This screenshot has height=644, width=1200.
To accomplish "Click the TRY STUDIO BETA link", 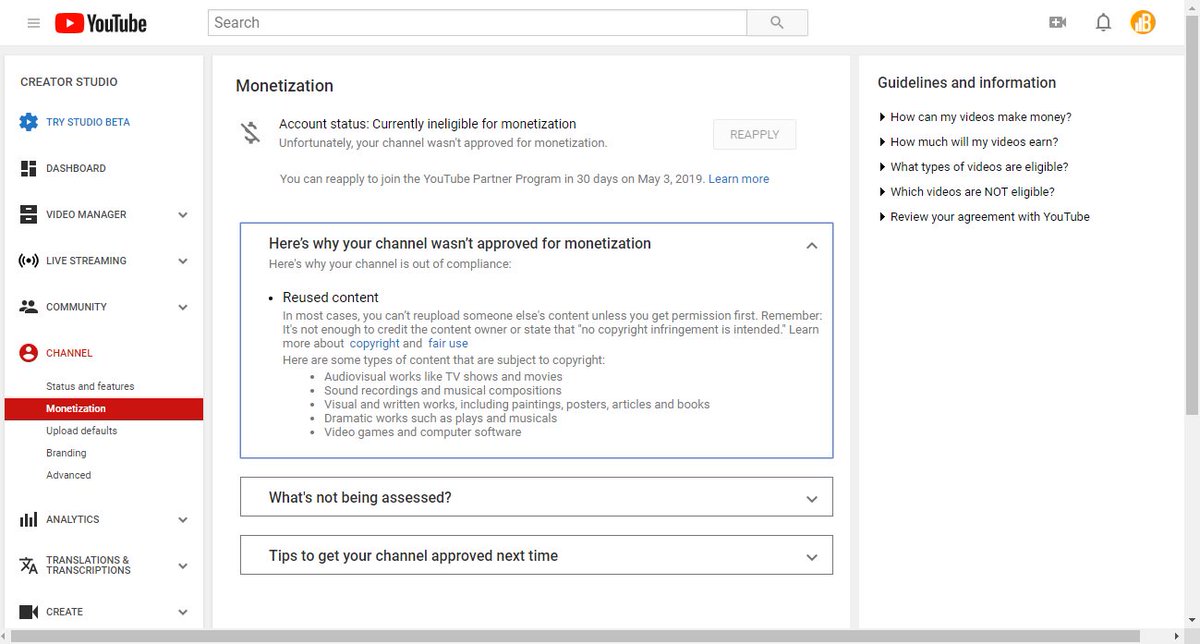I will coord(88,122).
